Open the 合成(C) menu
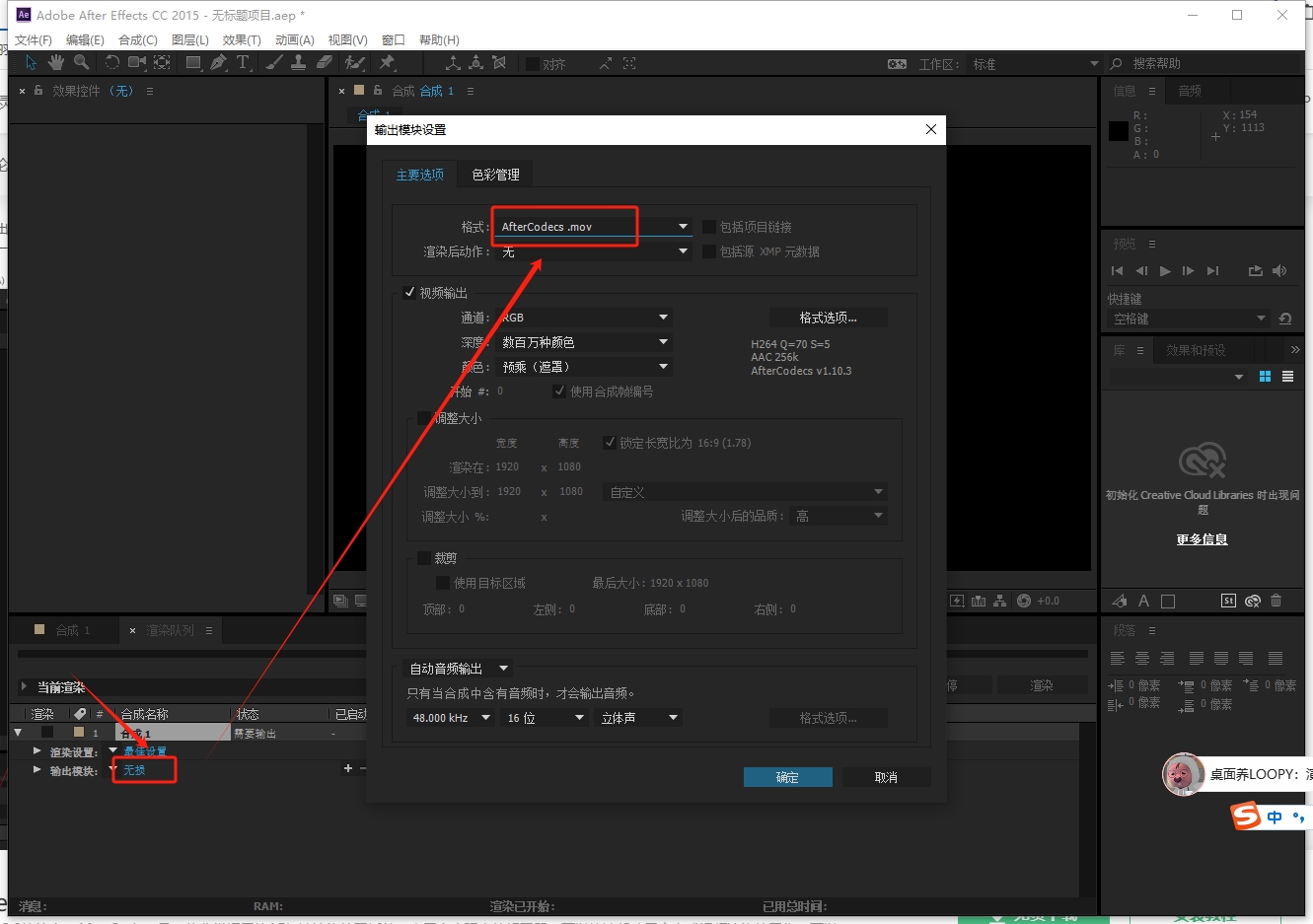 pyautogui.click(x=138, y=40)
